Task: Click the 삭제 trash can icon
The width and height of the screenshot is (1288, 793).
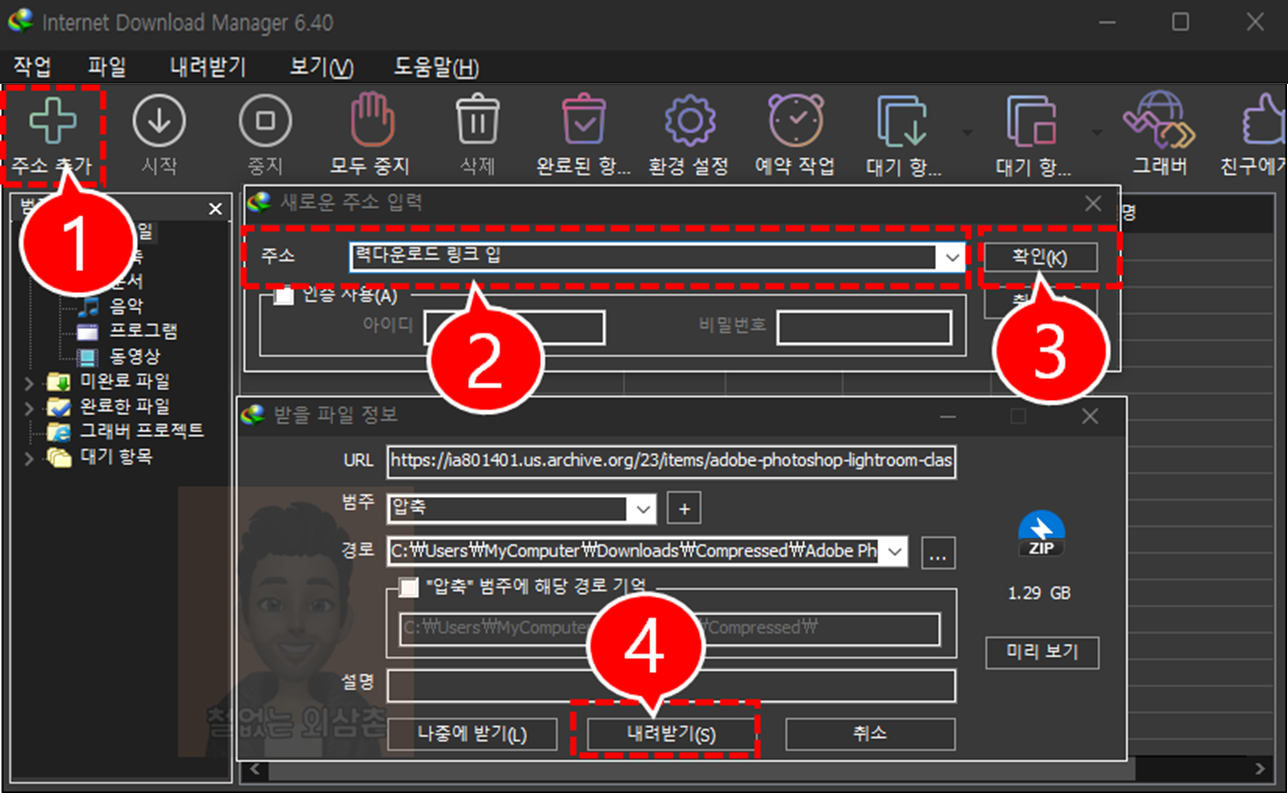Action: point(477,121)
